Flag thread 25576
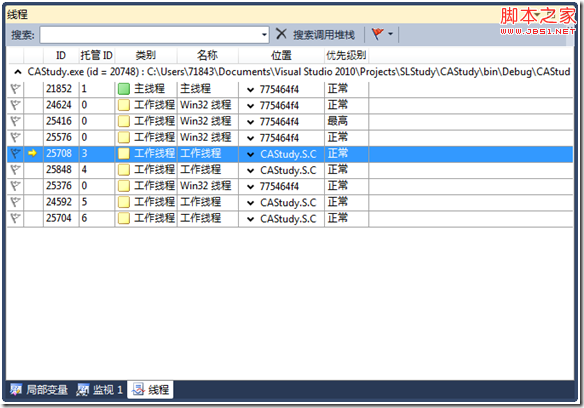 click(x=15, y=137)
